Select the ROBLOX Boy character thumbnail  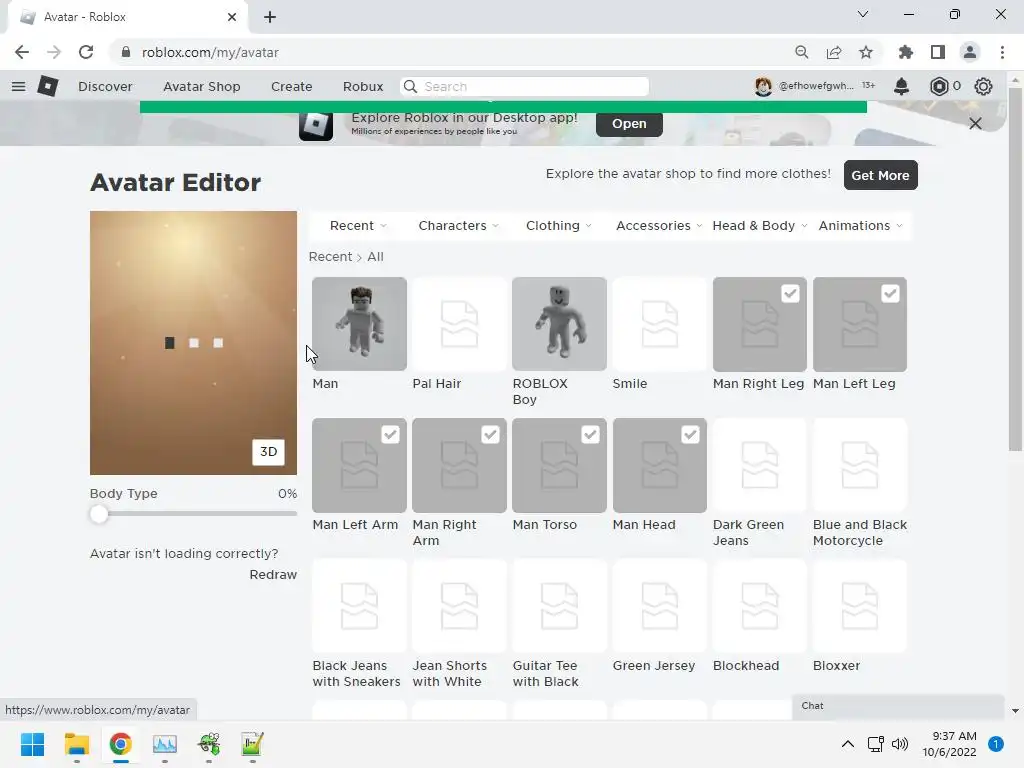(x=559, y=324)
